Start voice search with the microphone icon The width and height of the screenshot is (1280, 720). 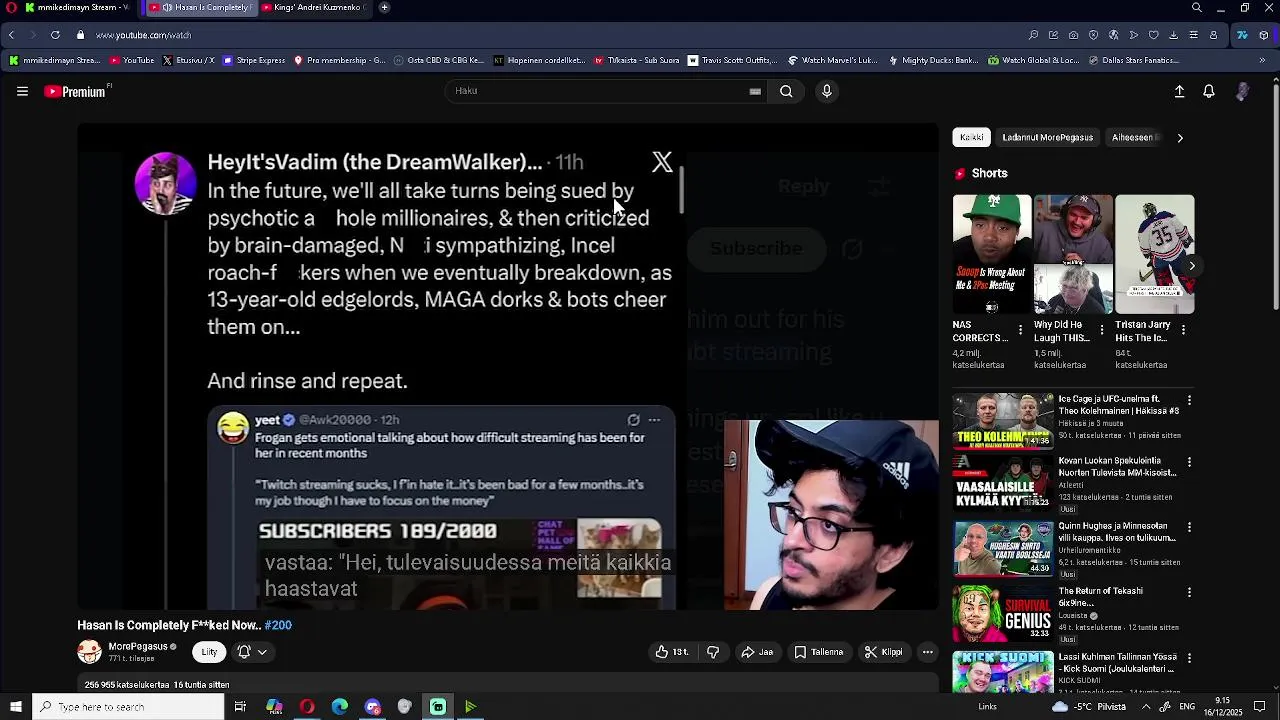(x=826, y=91)
